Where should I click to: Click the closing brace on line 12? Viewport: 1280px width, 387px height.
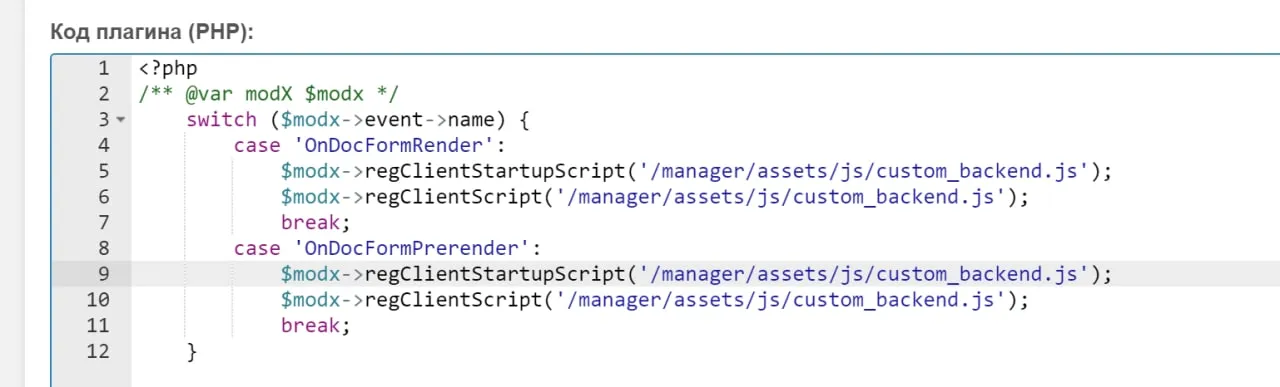point(192,351)
